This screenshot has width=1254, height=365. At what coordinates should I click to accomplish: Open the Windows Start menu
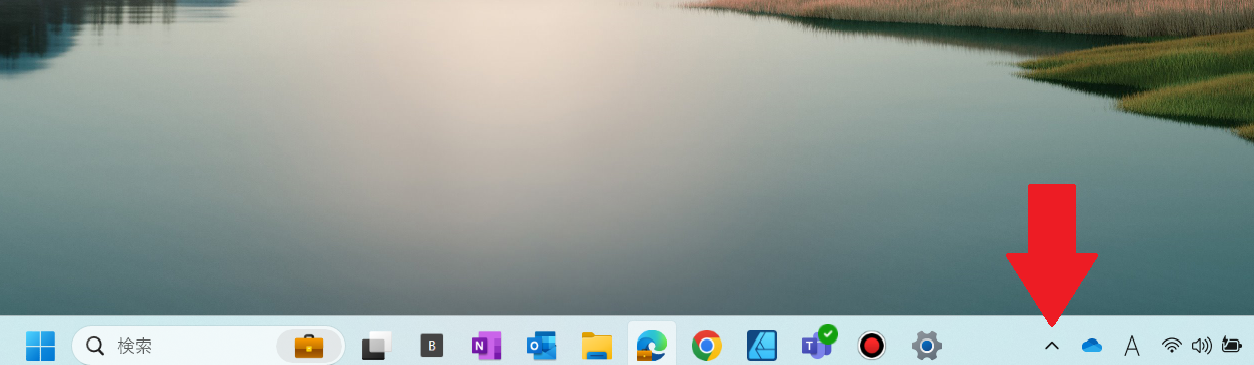41,346
